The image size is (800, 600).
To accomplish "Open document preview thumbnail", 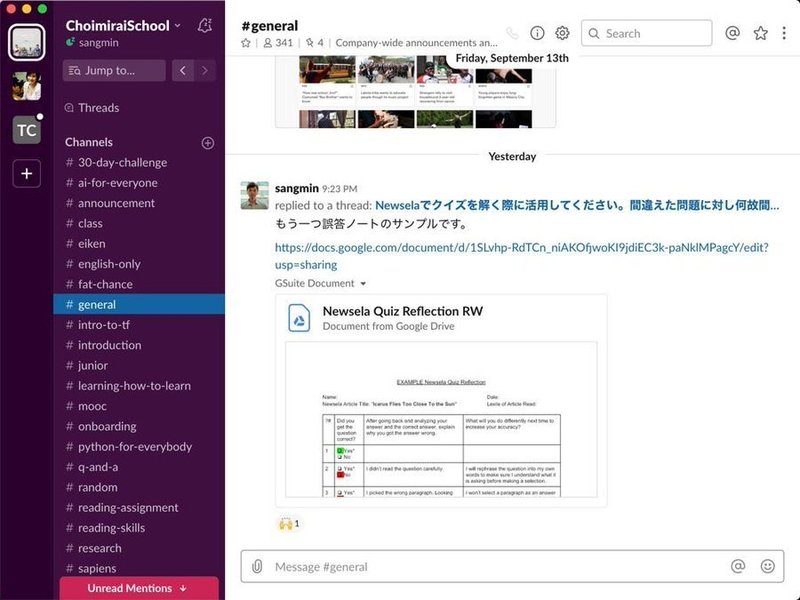I will [x=441, y=419].
